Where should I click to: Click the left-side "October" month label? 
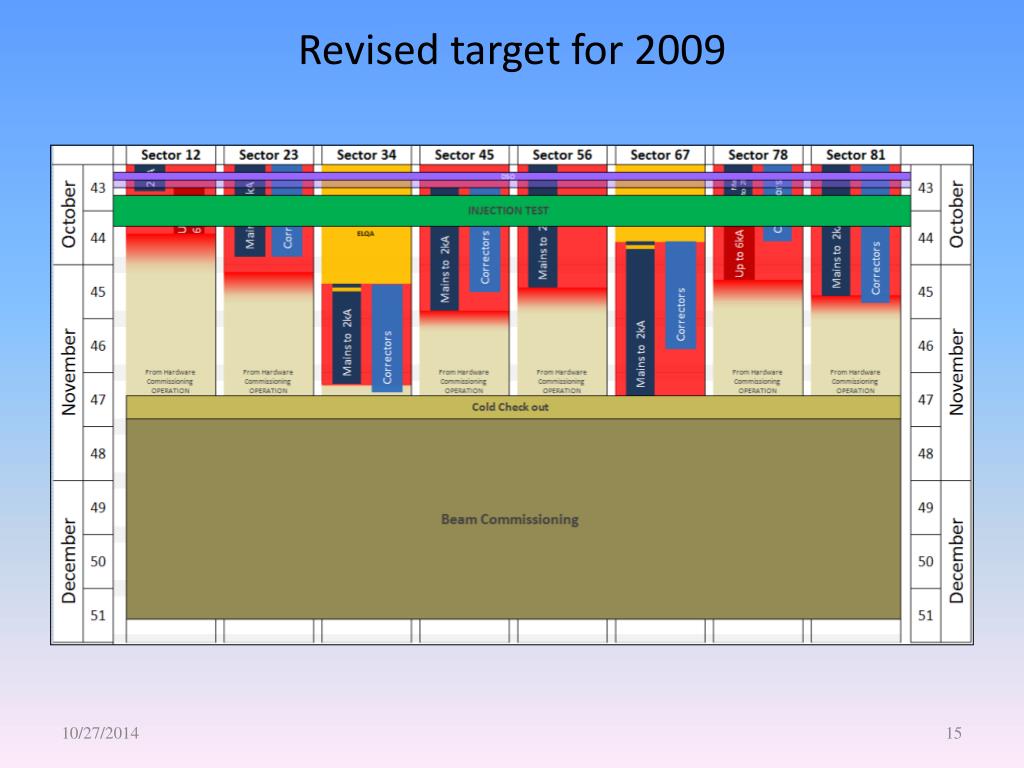(68, 214)
